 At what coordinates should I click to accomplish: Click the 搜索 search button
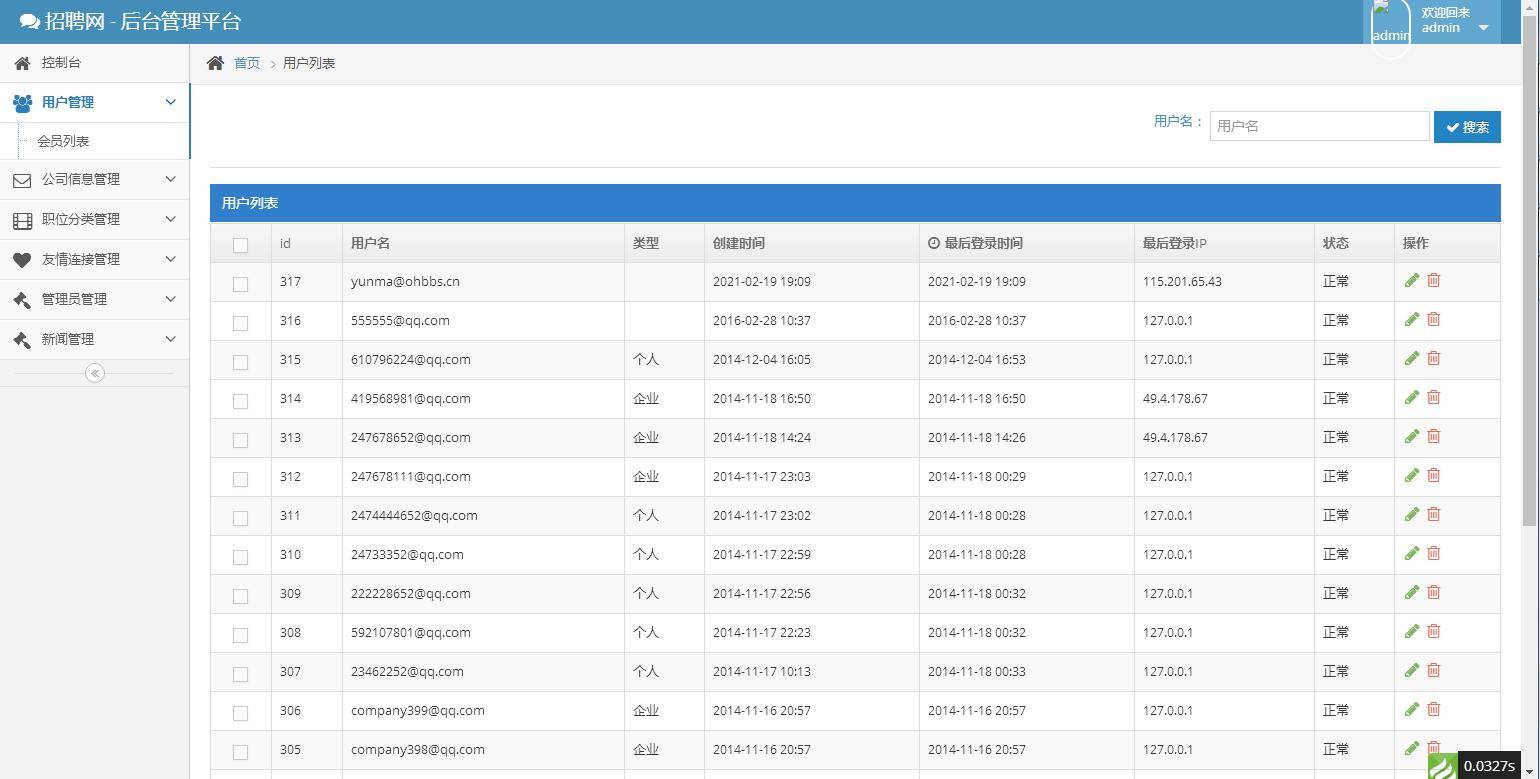click(1466, 126)
